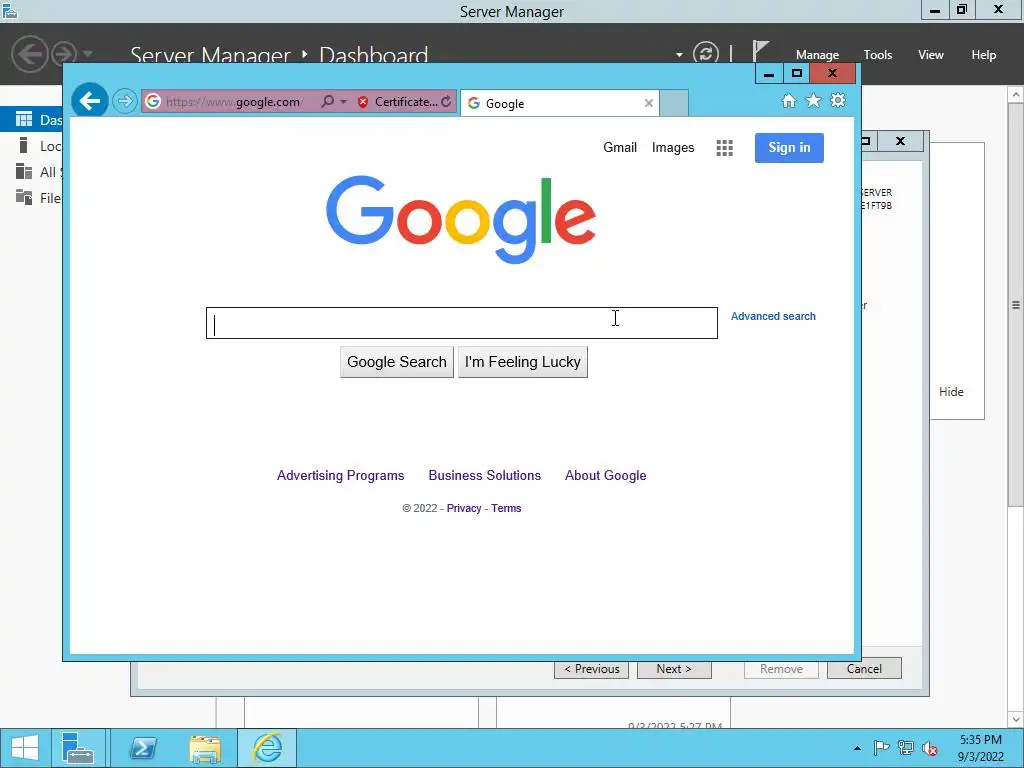Open Server Manager title bar icon

(10, 10)
